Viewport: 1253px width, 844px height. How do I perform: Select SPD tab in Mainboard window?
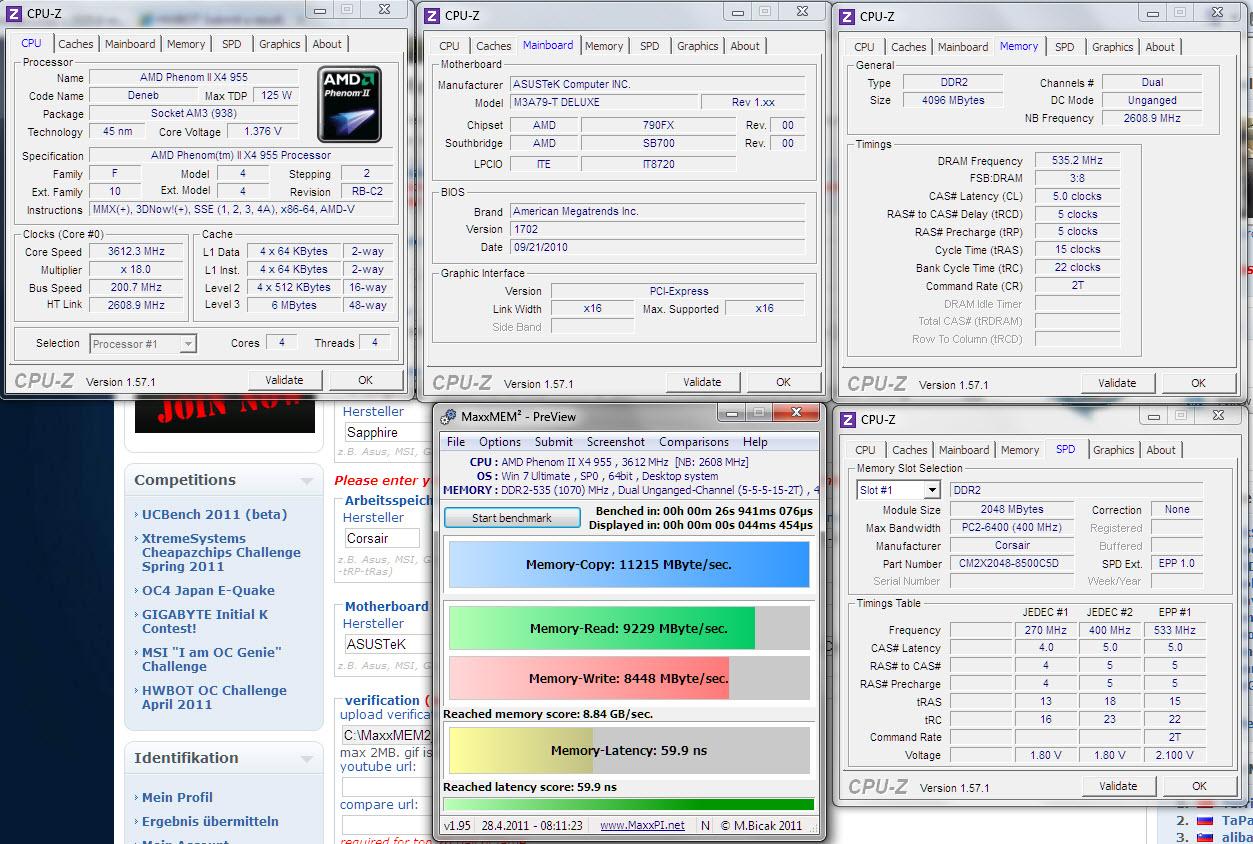point(650,46)
